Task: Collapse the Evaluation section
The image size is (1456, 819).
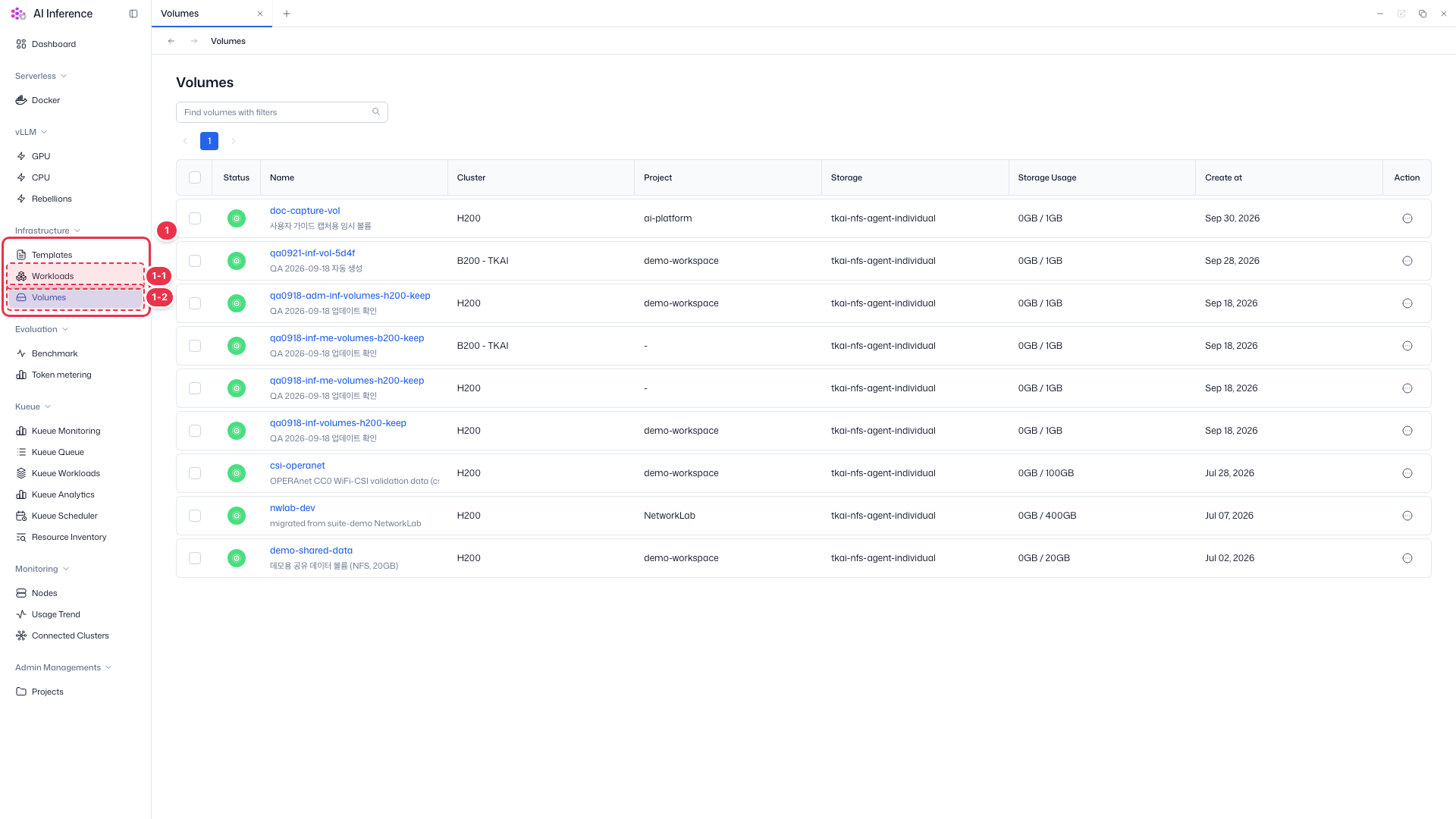Action: coord(42,329)
